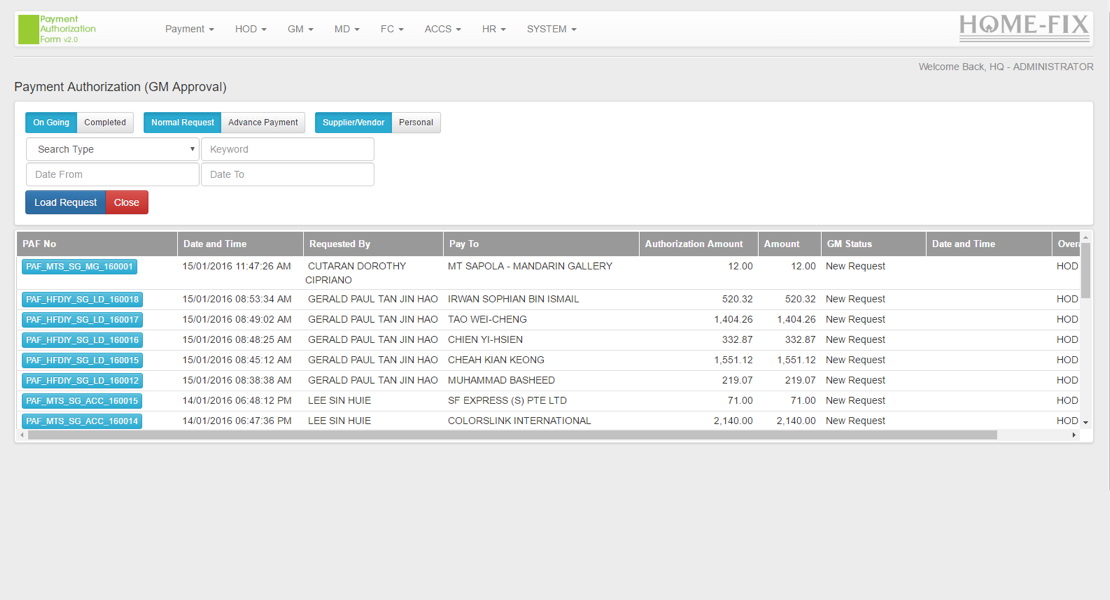Image resolution: width=1110 pixels, height=600 pixels.
Task: Select the On Going filter
Action: pos(50,122)
